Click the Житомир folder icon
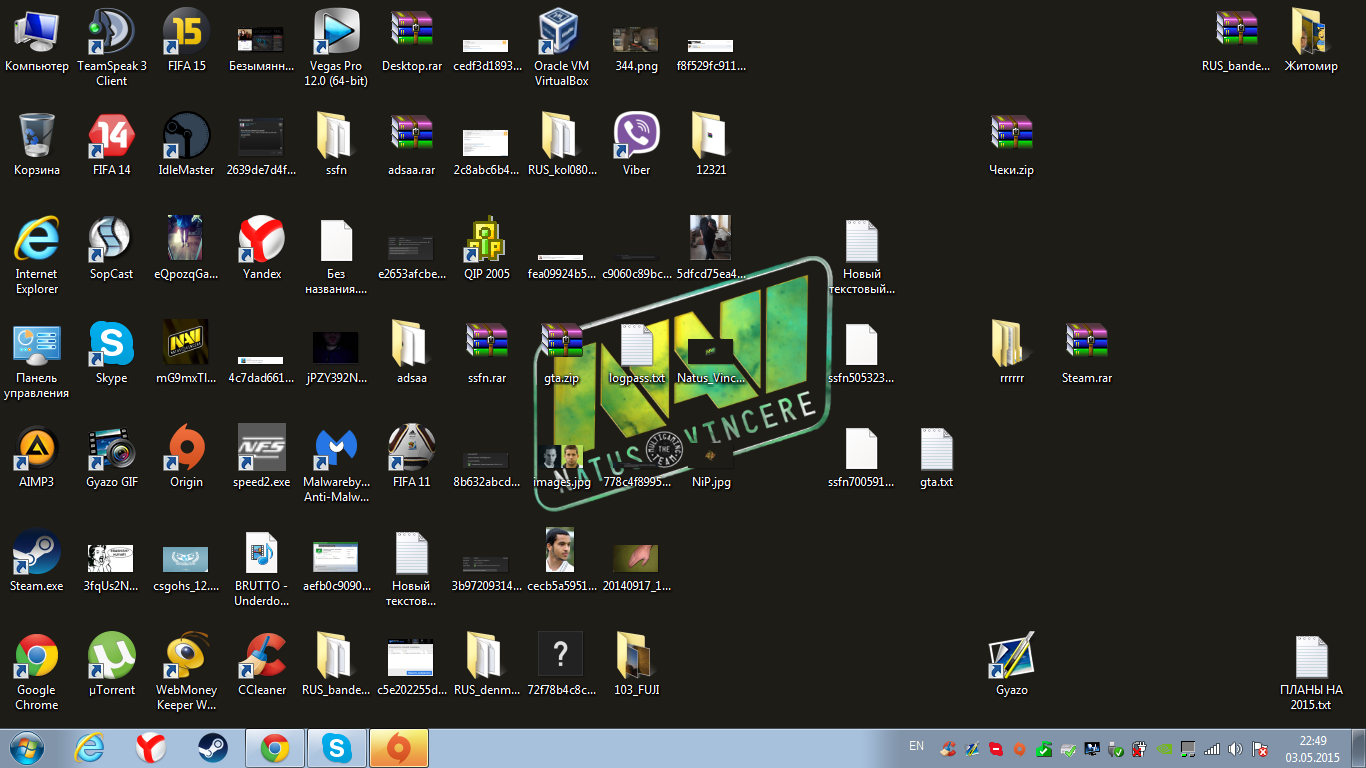Image resolution: width=1366 pixels, height=768 pixels. point(1311,40)
